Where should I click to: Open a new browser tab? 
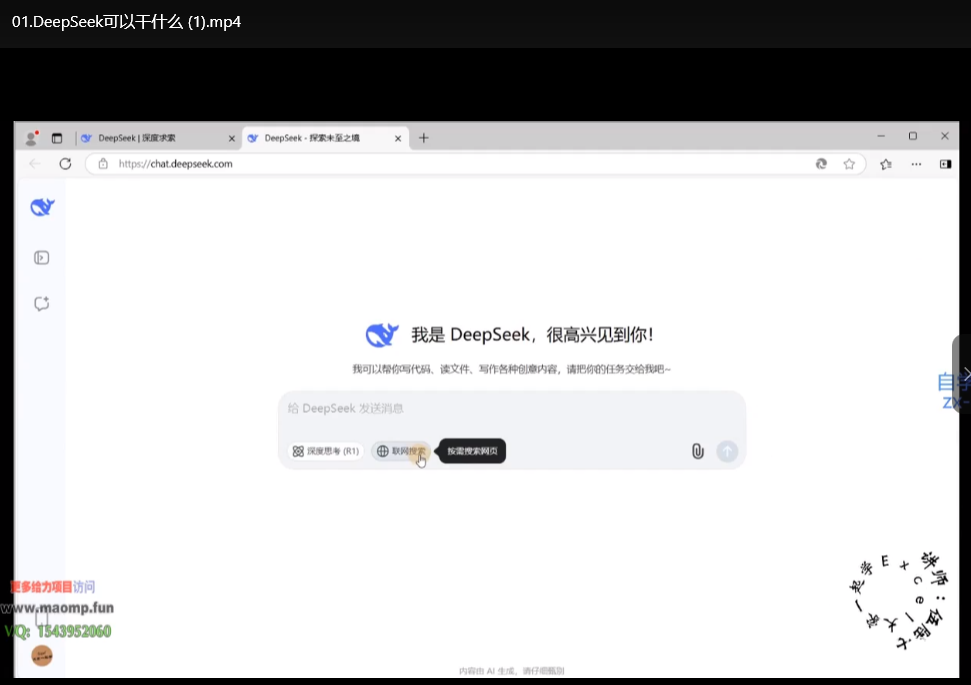(x=424, y=138)
